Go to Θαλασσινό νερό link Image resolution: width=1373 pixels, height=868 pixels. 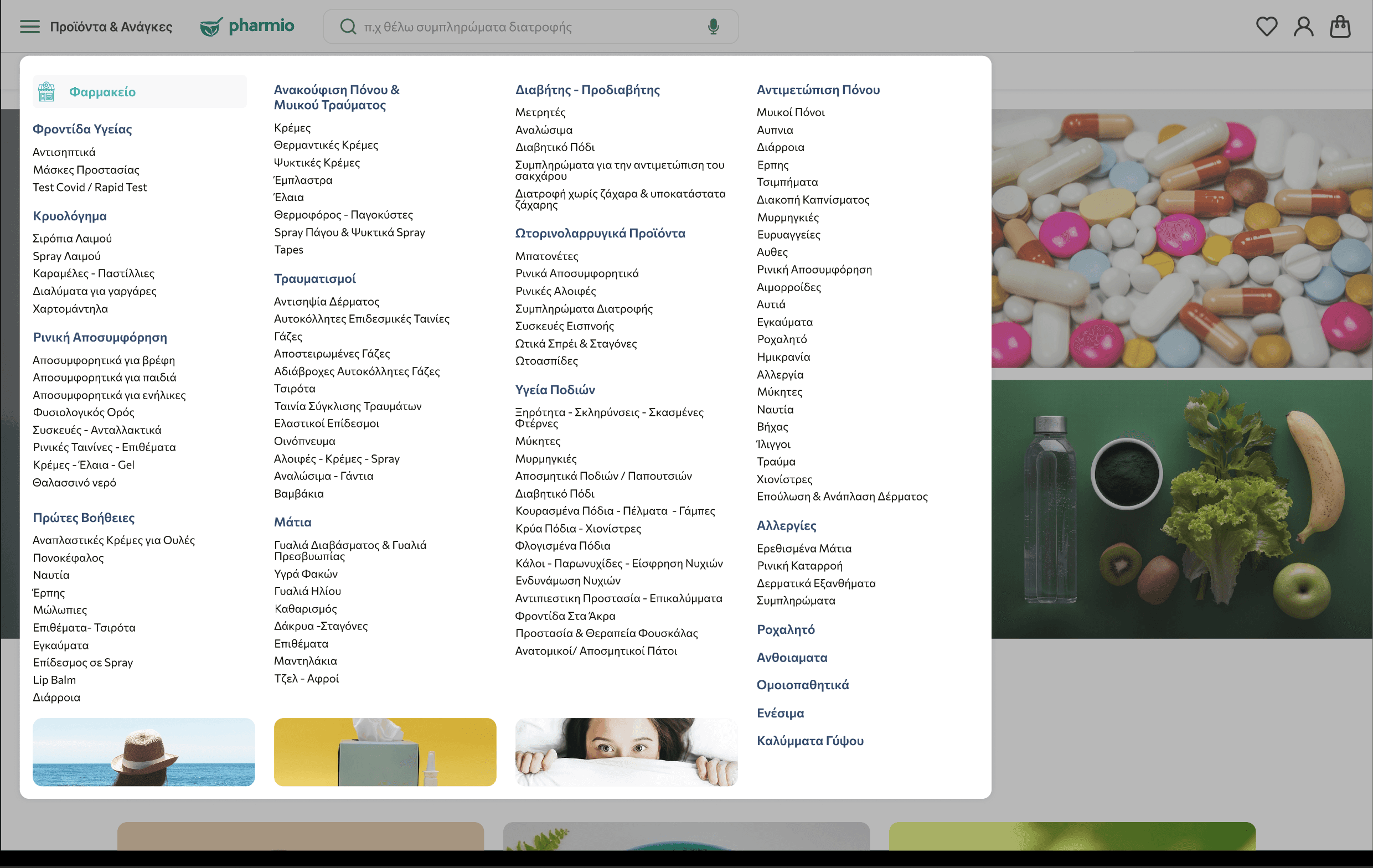pos(74,483)
